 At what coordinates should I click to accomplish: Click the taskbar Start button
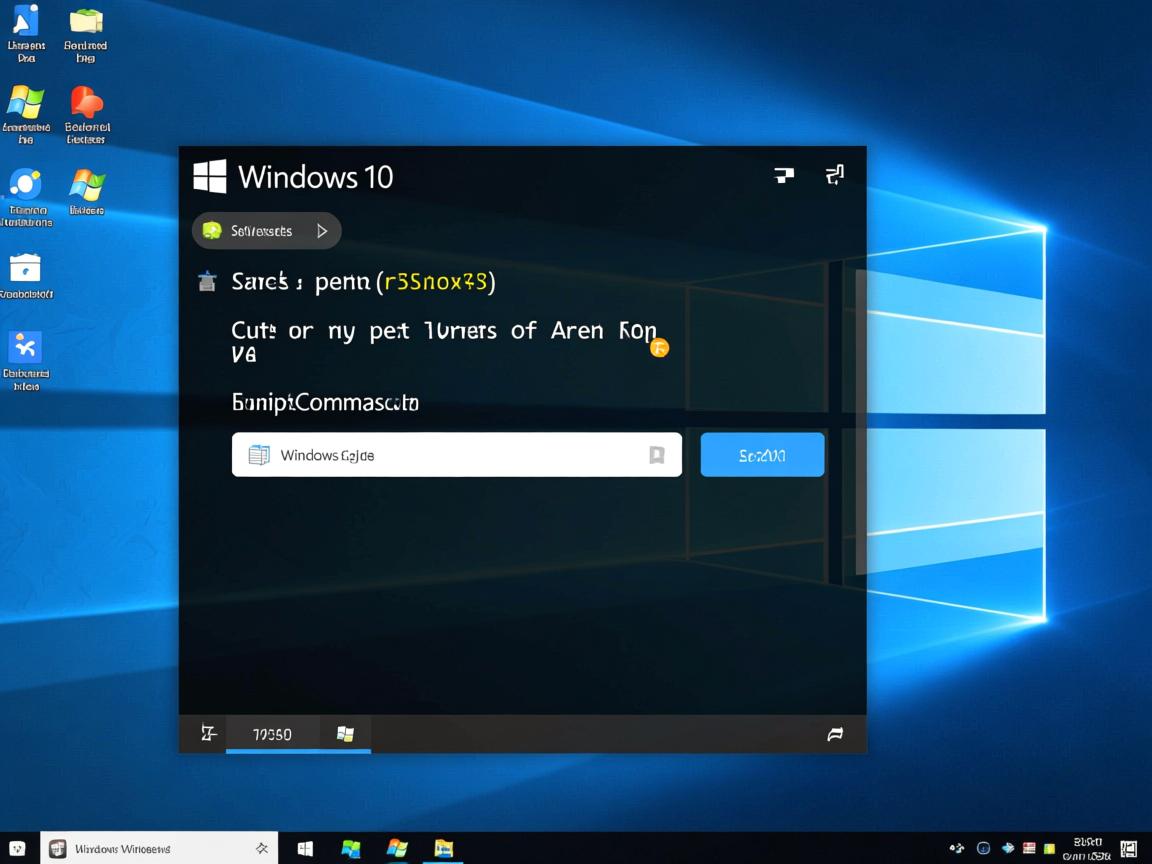[305, 847]
